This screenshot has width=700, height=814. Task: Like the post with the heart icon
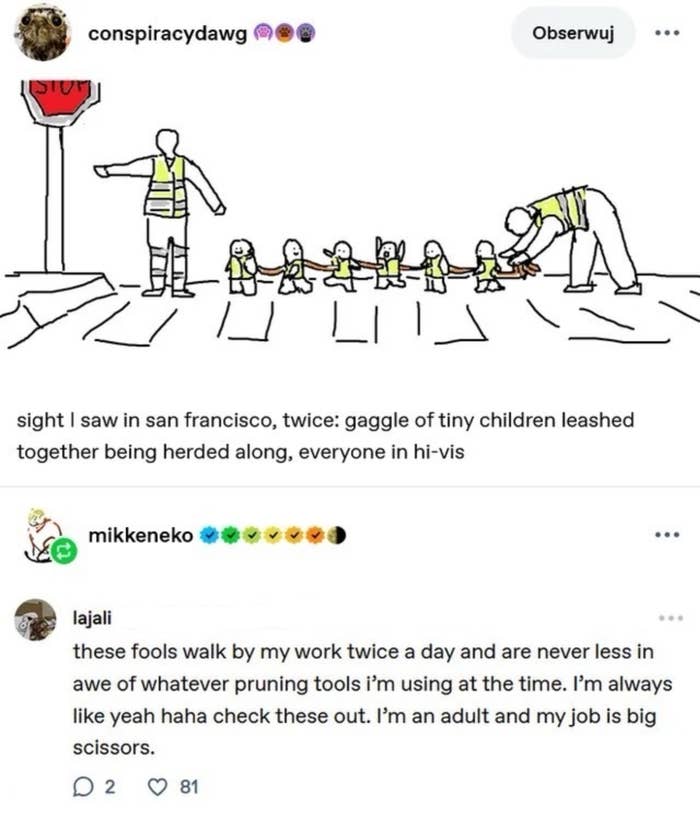(x=154, y=786)
